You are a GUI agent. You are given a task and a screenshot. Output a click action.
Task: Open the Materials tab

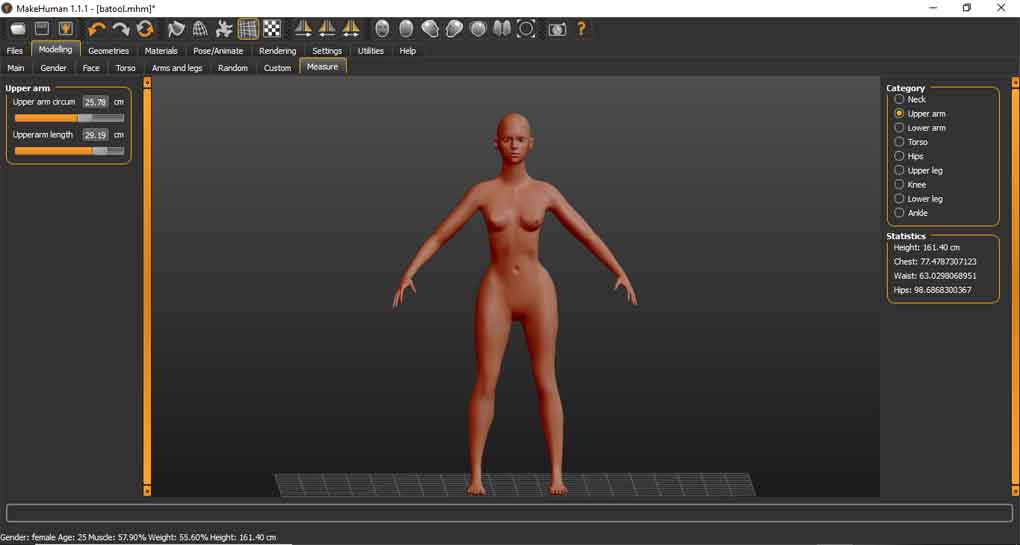point(161,51)
